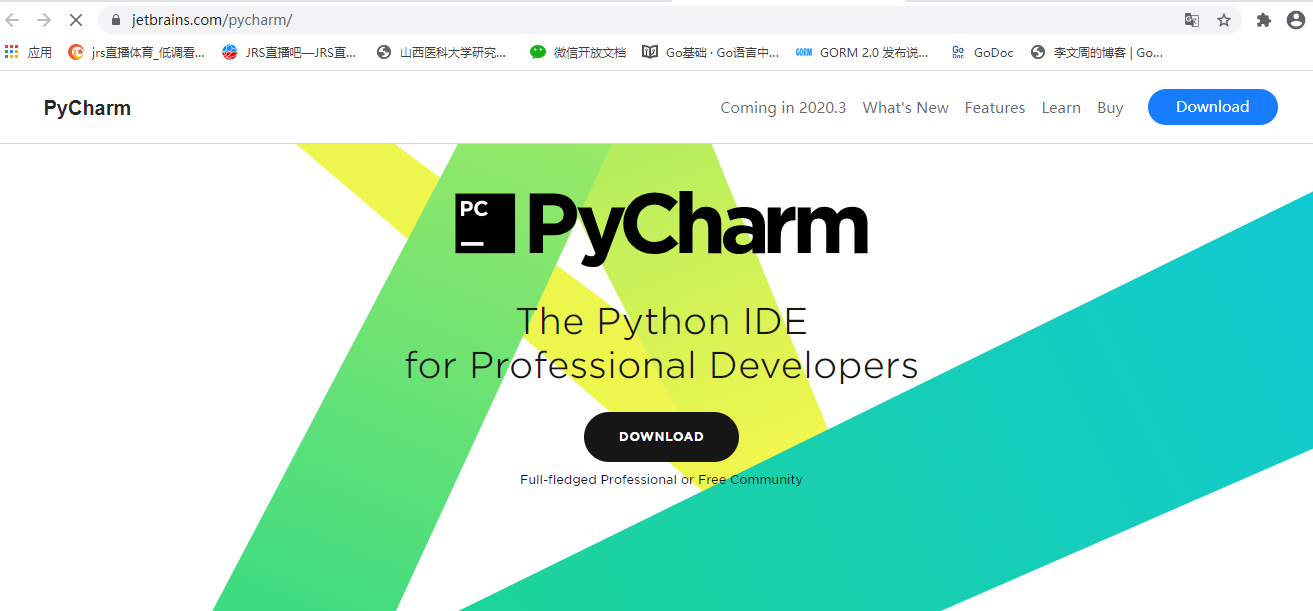The height and width of the screenshot is (611, 1313).
Task: Click 'for Professional Developers' headline text
Action: click(661, 365)
